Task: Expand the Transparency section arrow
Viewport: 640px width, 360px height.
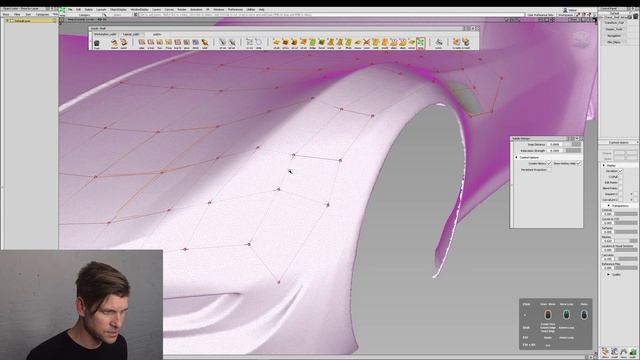Action: tap(609, 206)
